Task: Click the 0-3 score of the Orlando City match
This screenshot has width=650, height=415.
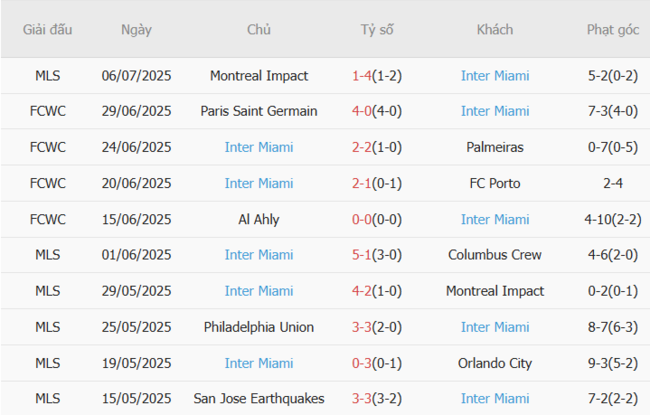Action: tap(363, 363)
